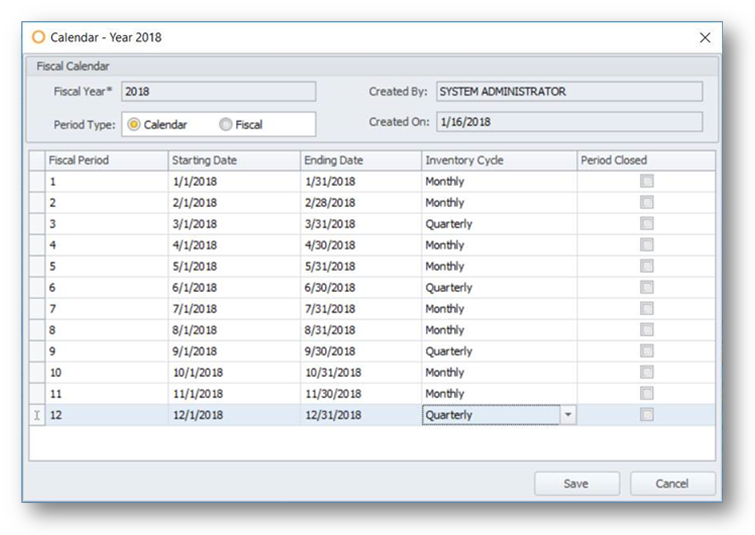755x535 pixels.
Task: Click the Inventory Cycle column header
Action: [x=498, y=160]
